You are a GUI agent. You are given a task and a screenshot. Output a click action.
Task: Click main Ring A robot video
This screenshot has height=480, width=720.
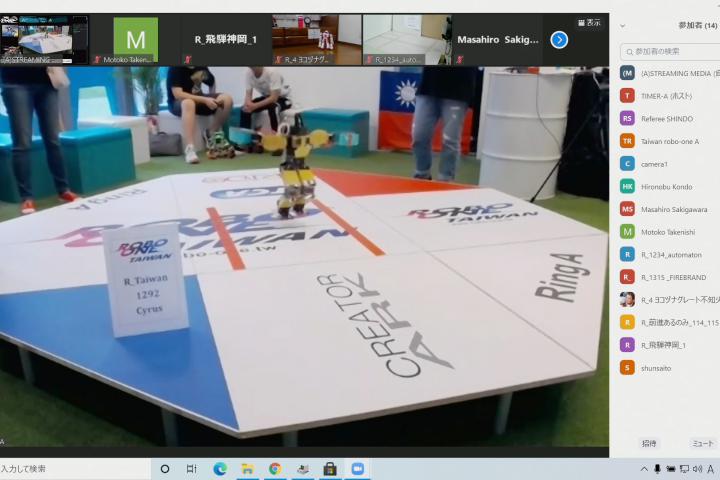click(x=304, y=257)
